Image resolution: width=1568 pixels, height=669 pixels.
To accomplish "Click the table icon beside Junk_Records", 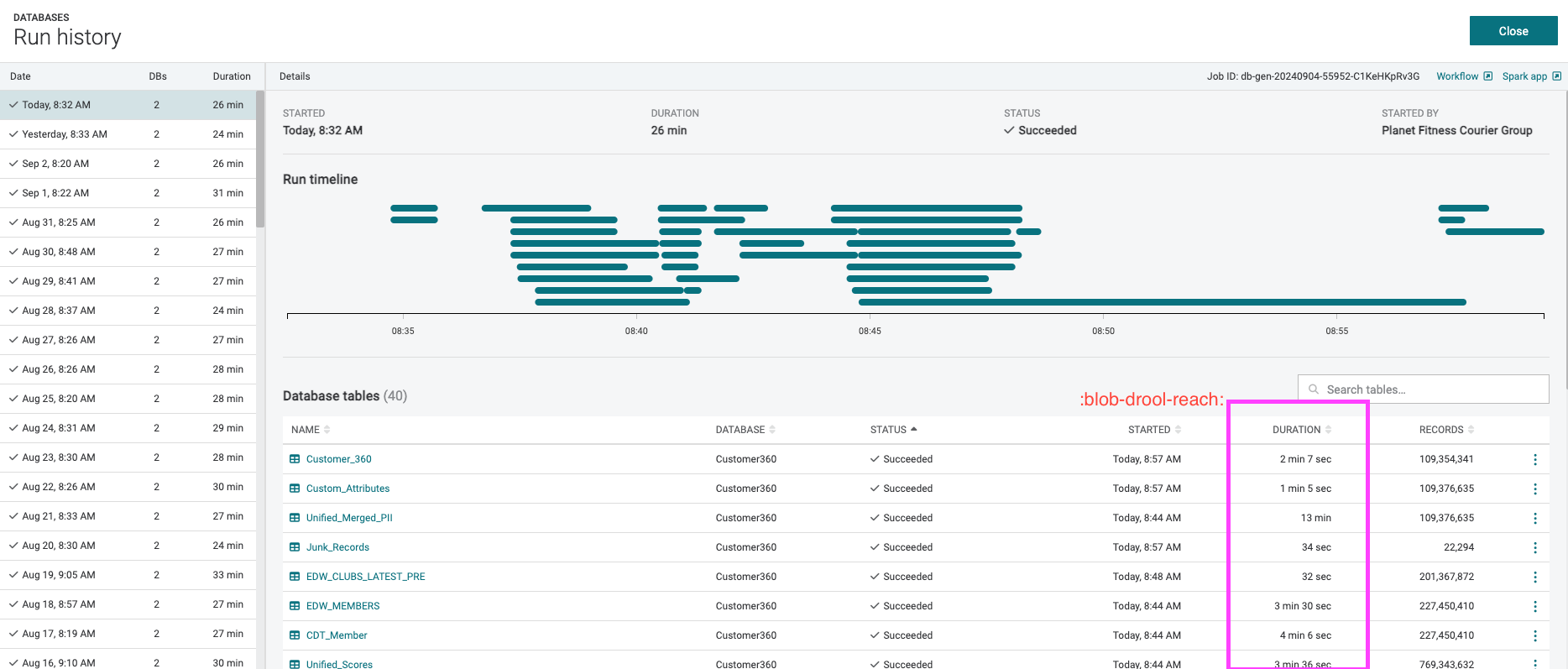I will pos(295,547).
